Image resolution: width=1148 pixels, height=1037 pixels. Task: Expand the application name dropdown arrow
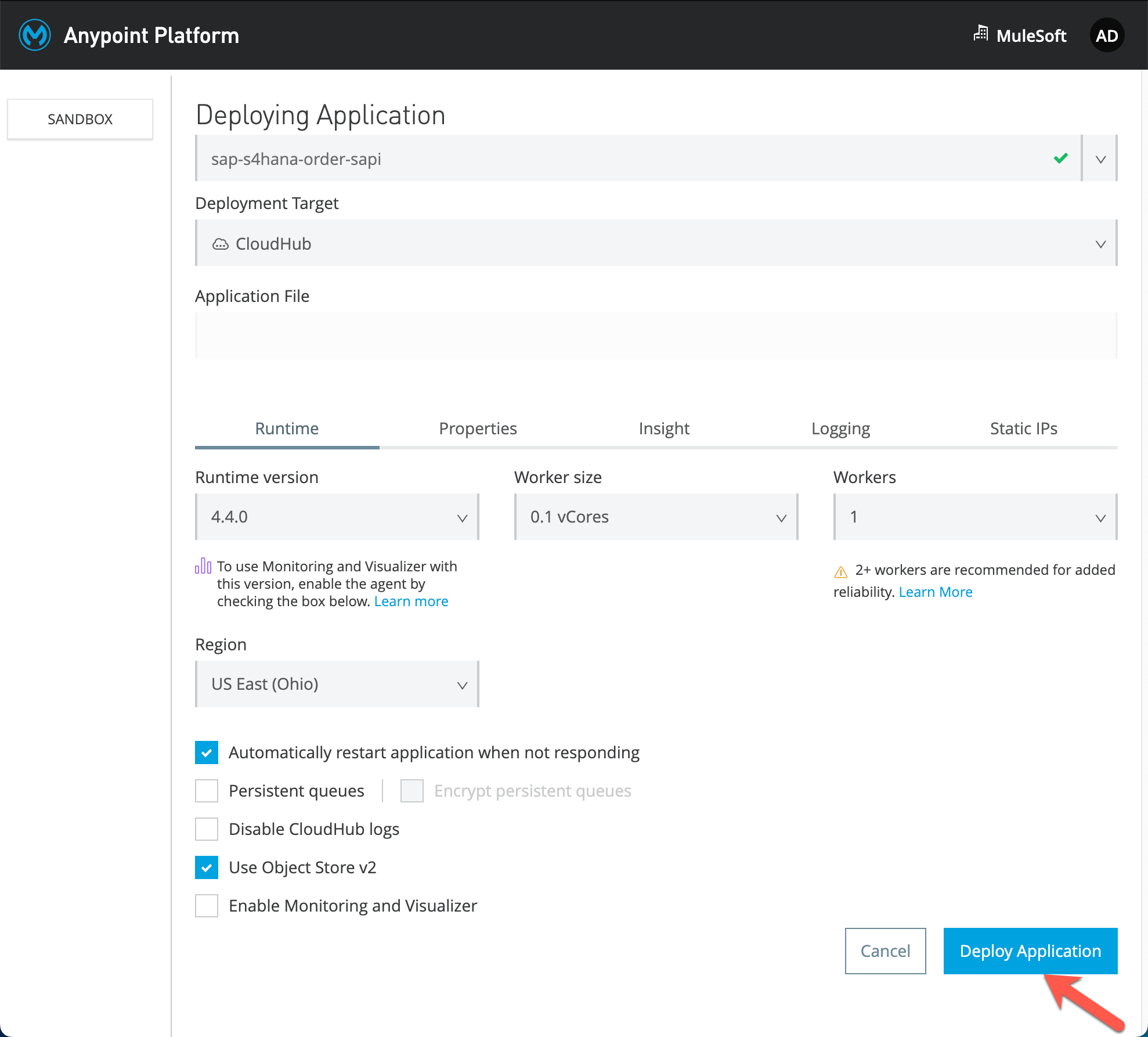point(1100,159)
